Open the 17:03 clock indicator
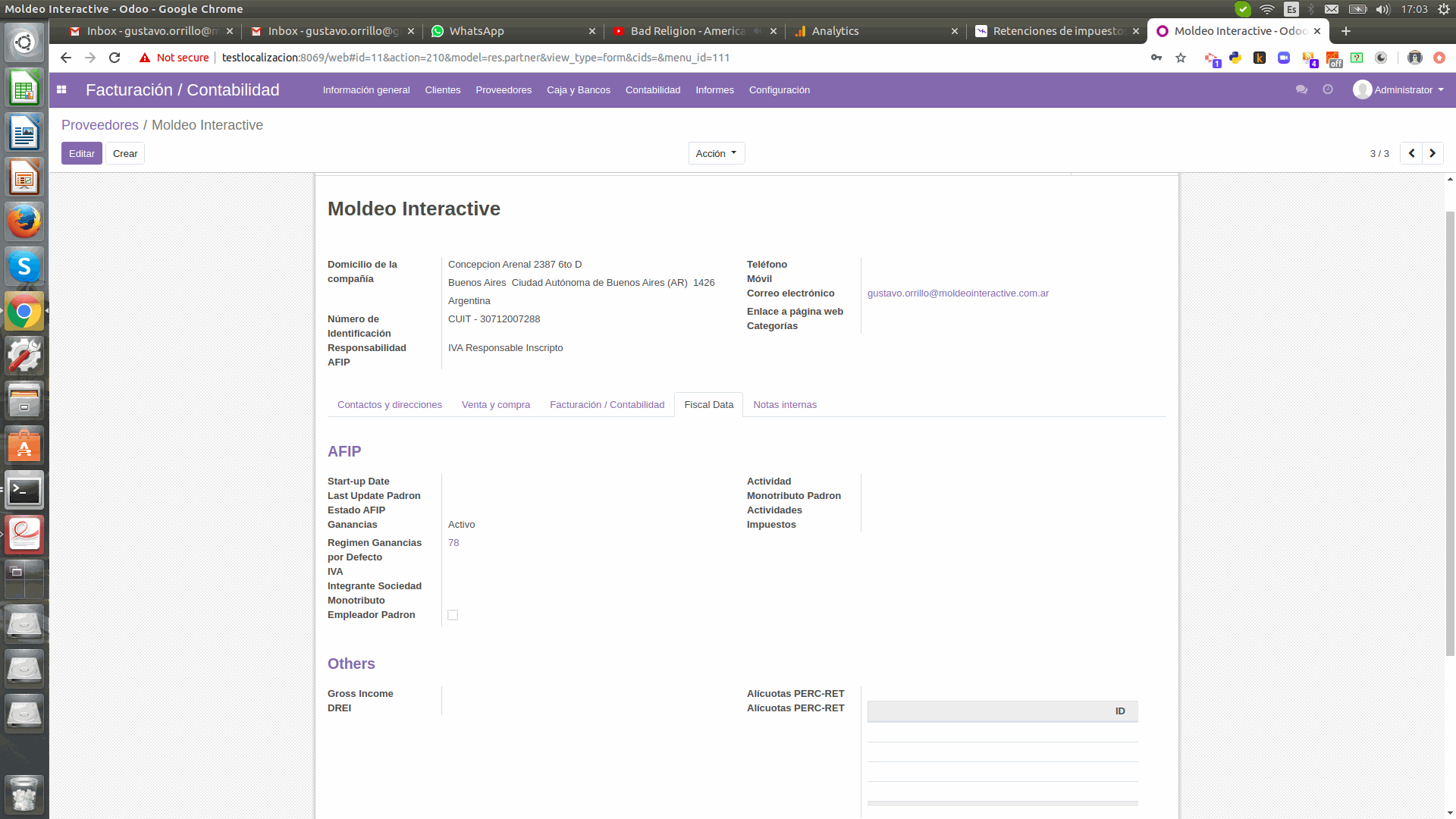 coord(1414,9)
